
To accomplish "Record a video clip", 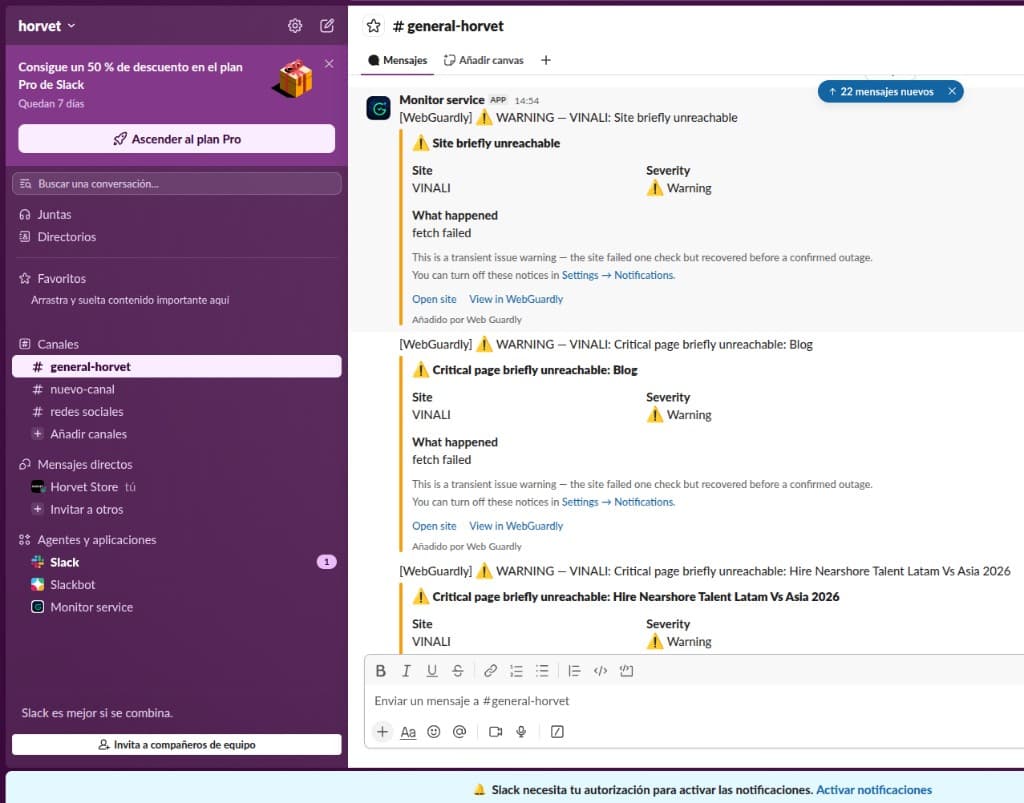I will click(496, 732).
